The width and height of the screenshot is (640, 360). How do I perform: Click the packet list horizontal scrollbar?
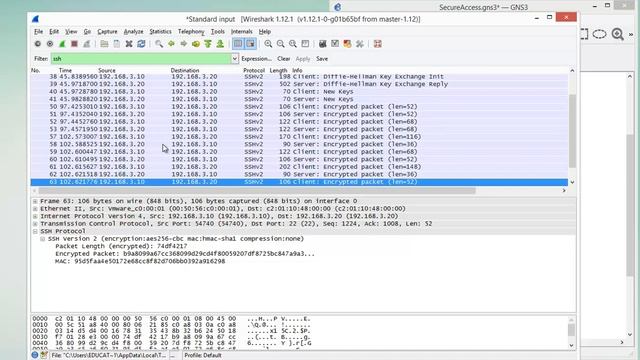[x=257, y=191]
